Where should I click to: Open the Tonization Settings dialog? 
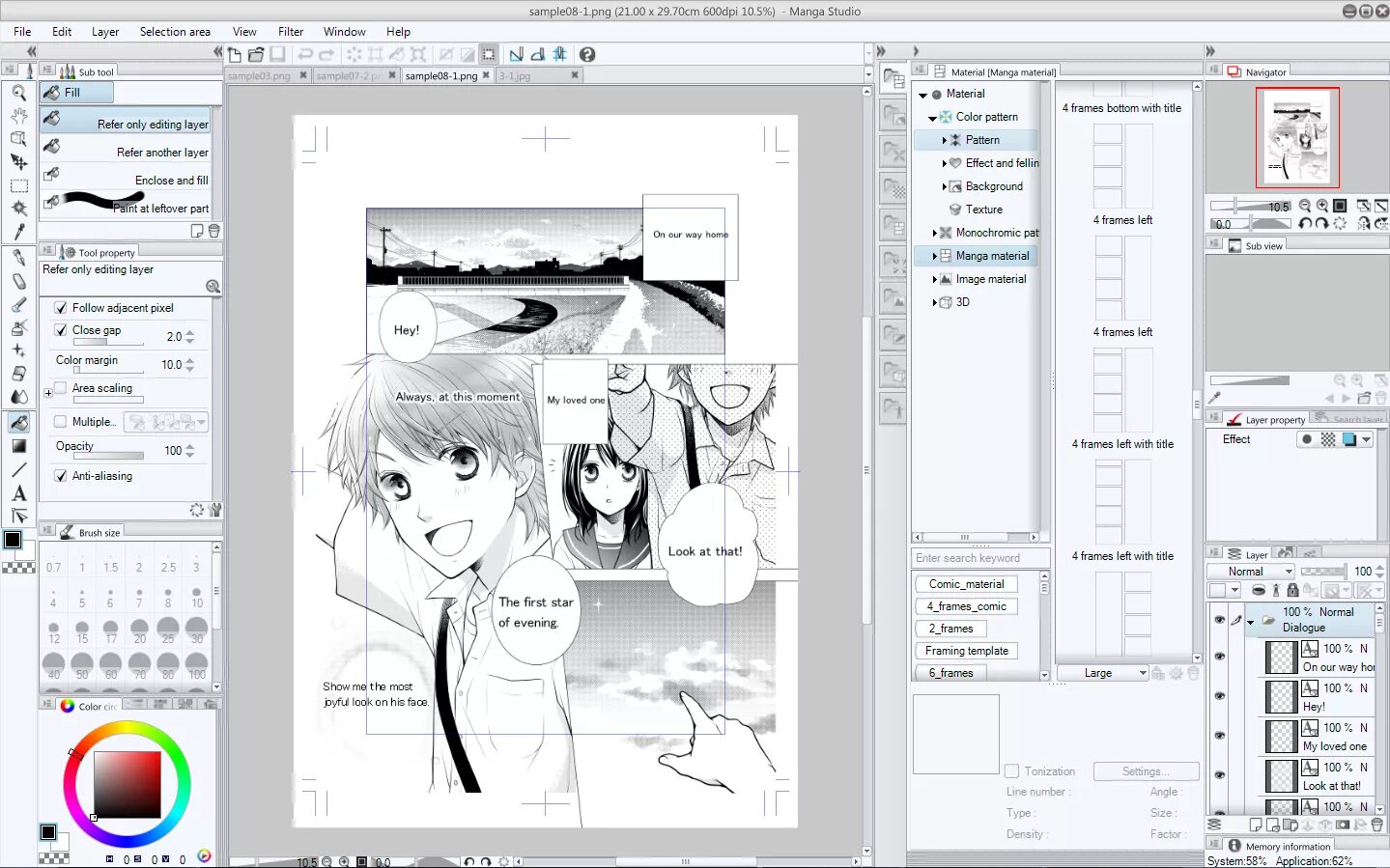click(x=1145, y=770)
